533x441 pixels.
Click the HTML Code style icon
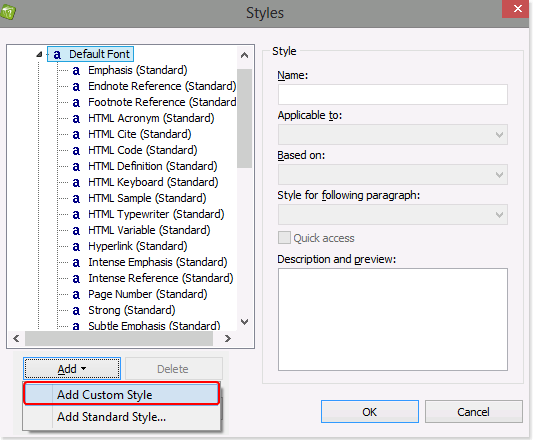tap(76, 151)
